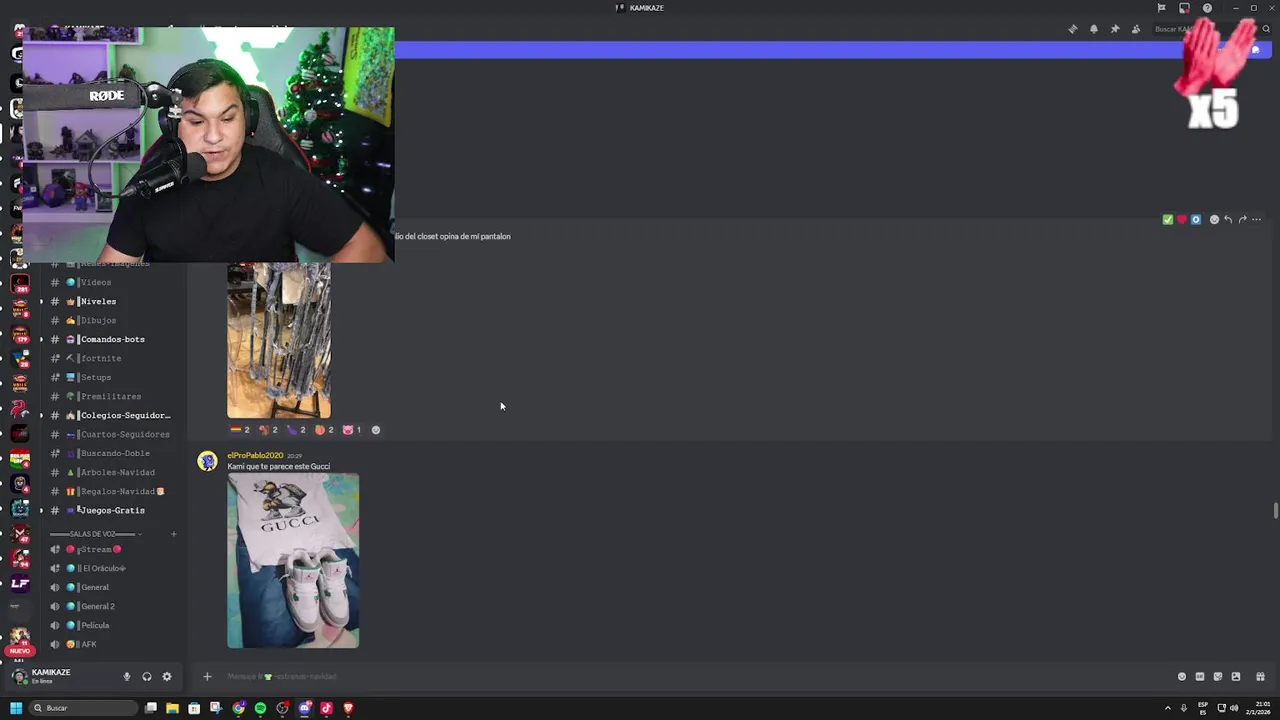Open notification settings bell icon
This screenshot has width=1280, height=720.
coord(1094,29)
